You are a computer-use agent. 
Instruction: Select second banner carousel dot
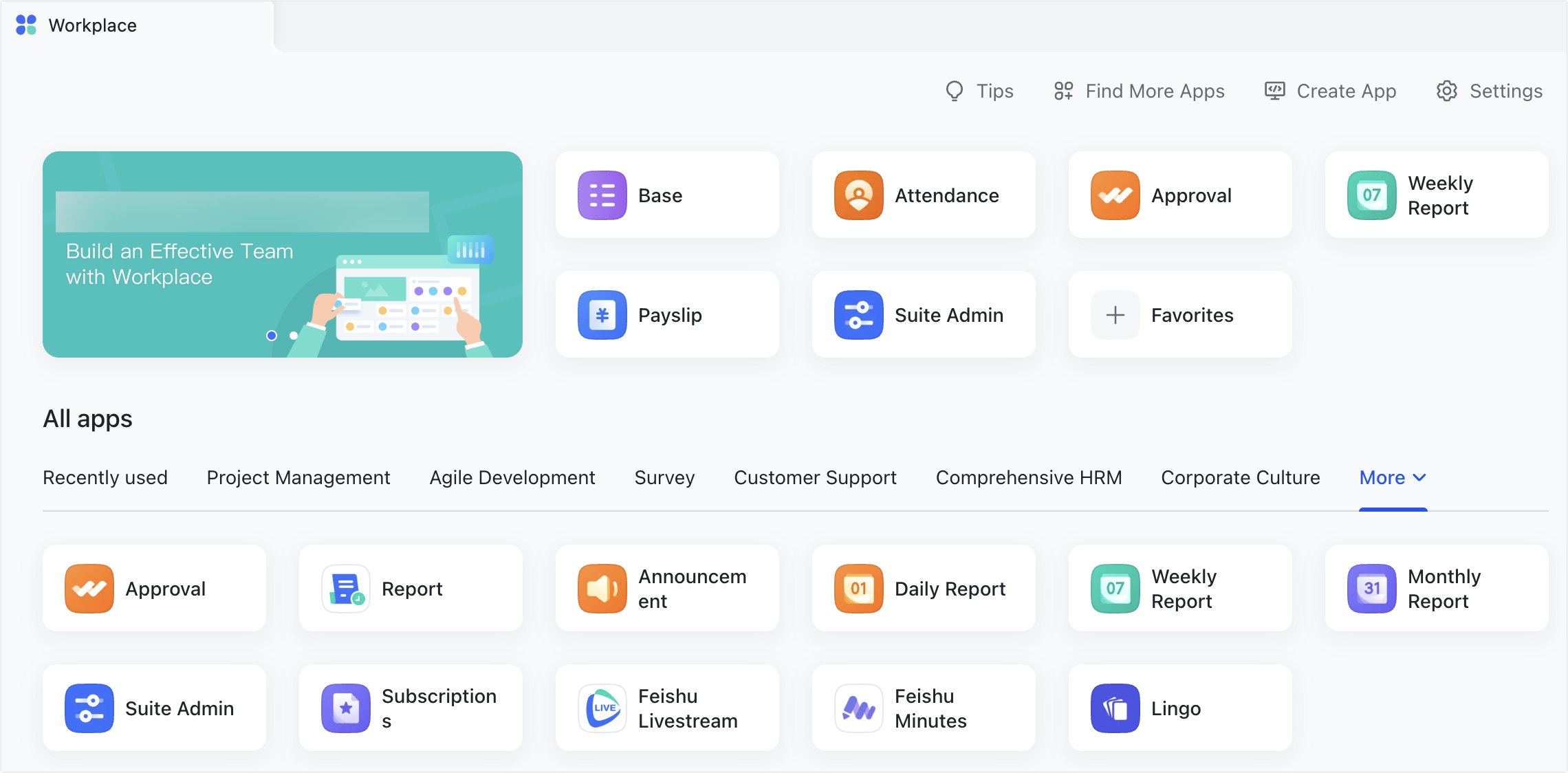pos(294,336)
